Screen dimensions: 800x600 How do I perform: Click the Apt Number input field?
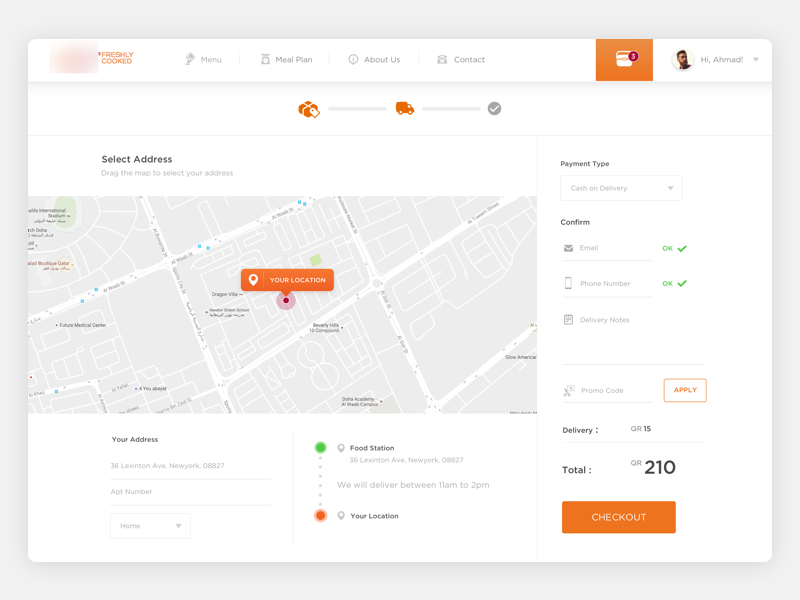[190, 492]
